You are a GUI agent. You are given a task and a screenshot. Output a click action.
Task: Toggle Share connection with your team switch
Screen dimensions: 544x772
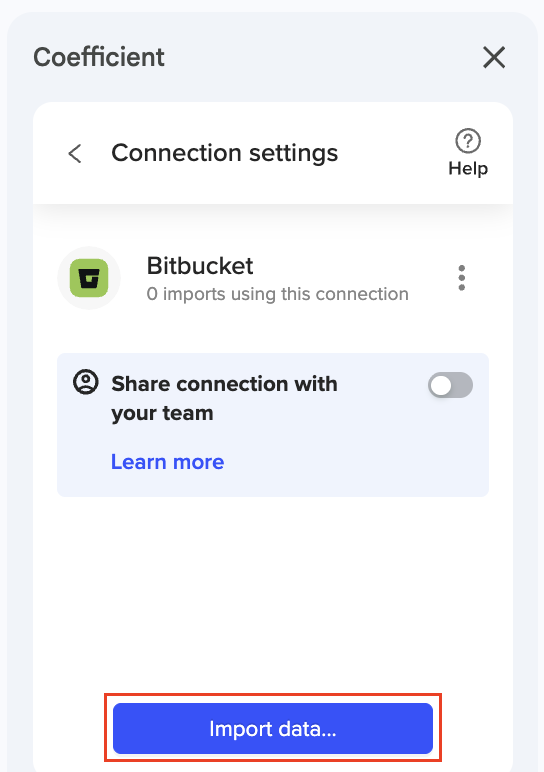pos(450,385)
